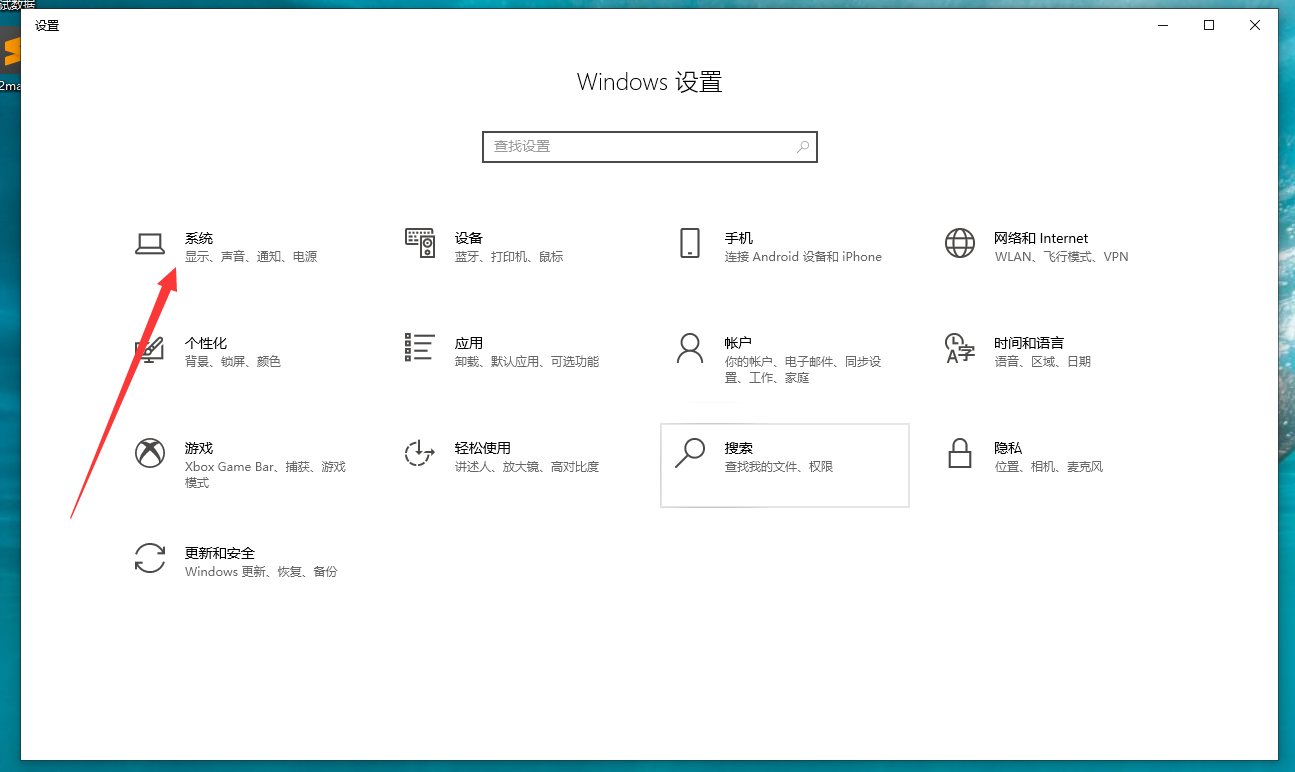This screenshot has height=772, width=1295.
Task: Open the 应用 settings title
Action: click(x=469, y=343)
